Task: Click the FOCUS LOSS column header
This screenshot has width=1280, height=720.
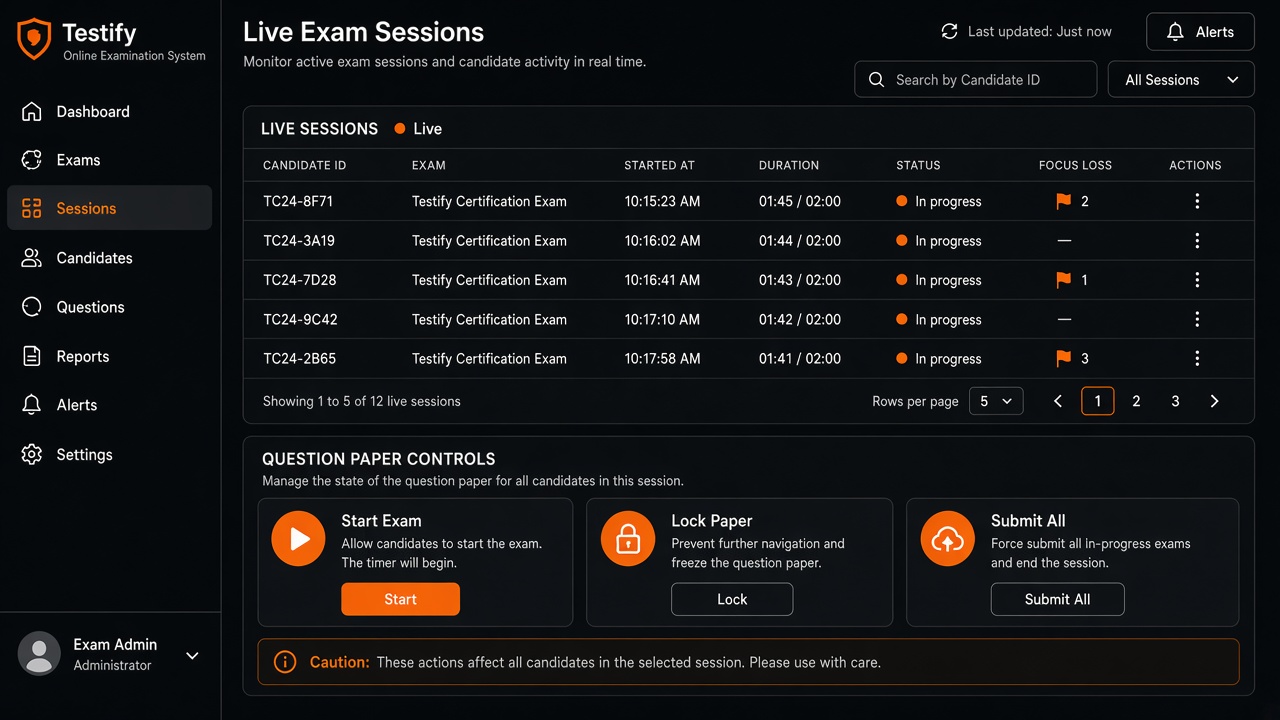Action: pos(1075,165)
